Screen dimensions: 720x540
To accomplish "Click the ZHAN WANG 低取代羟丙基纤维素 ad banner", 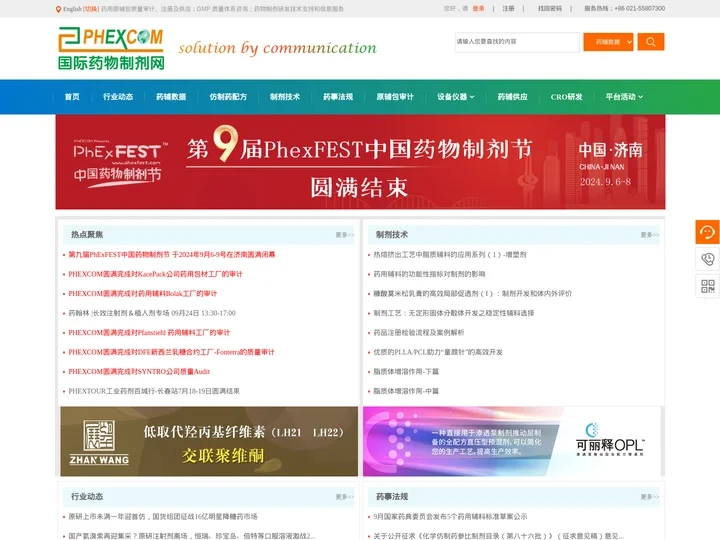I will pyautogui.click(x=209, y=441).
